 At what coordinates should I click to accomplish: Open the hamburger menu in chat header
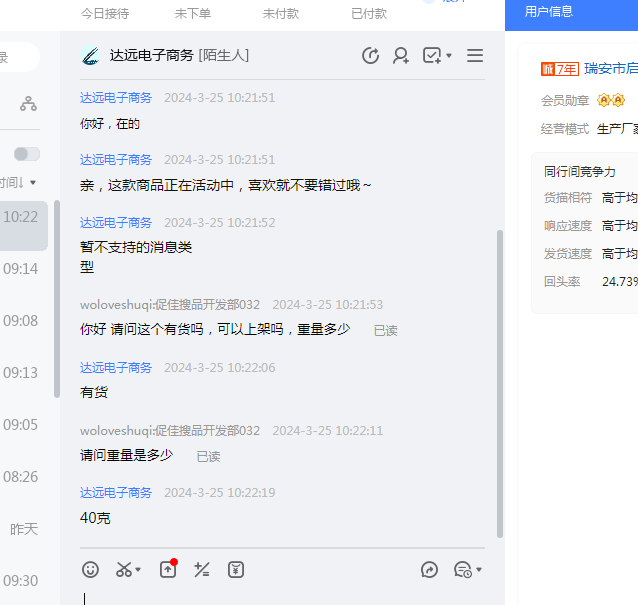tap(475, 56)
